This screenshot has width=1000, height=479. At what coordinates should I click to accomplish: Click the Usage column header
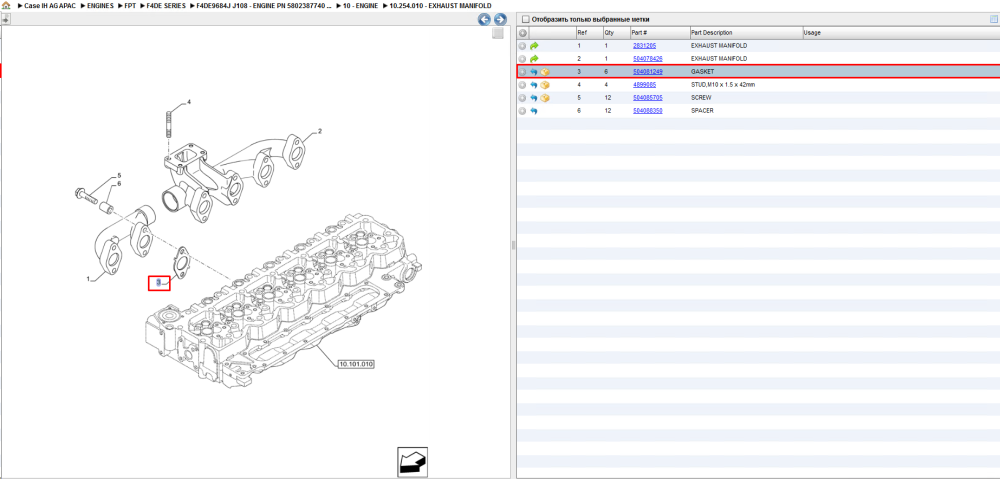(x=901, y=33)
